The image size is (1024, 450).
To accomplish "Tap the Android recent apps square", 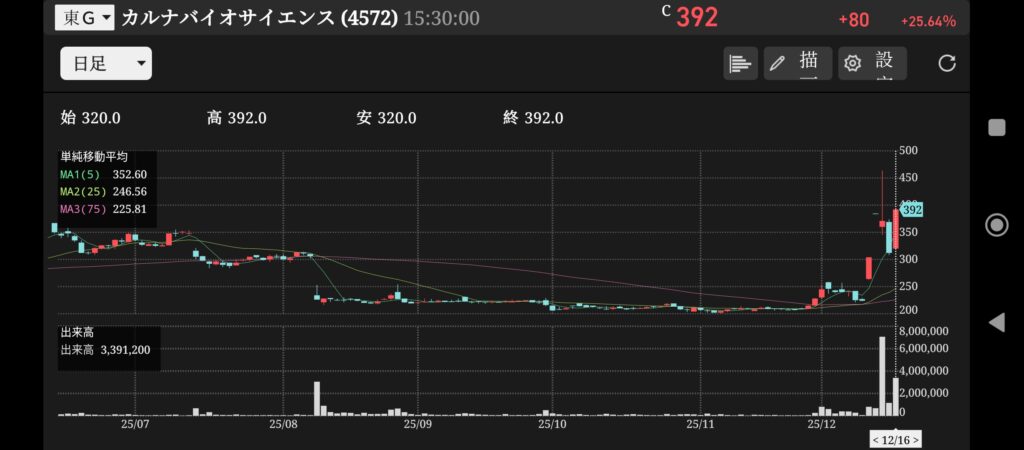I will coord(996,127).
